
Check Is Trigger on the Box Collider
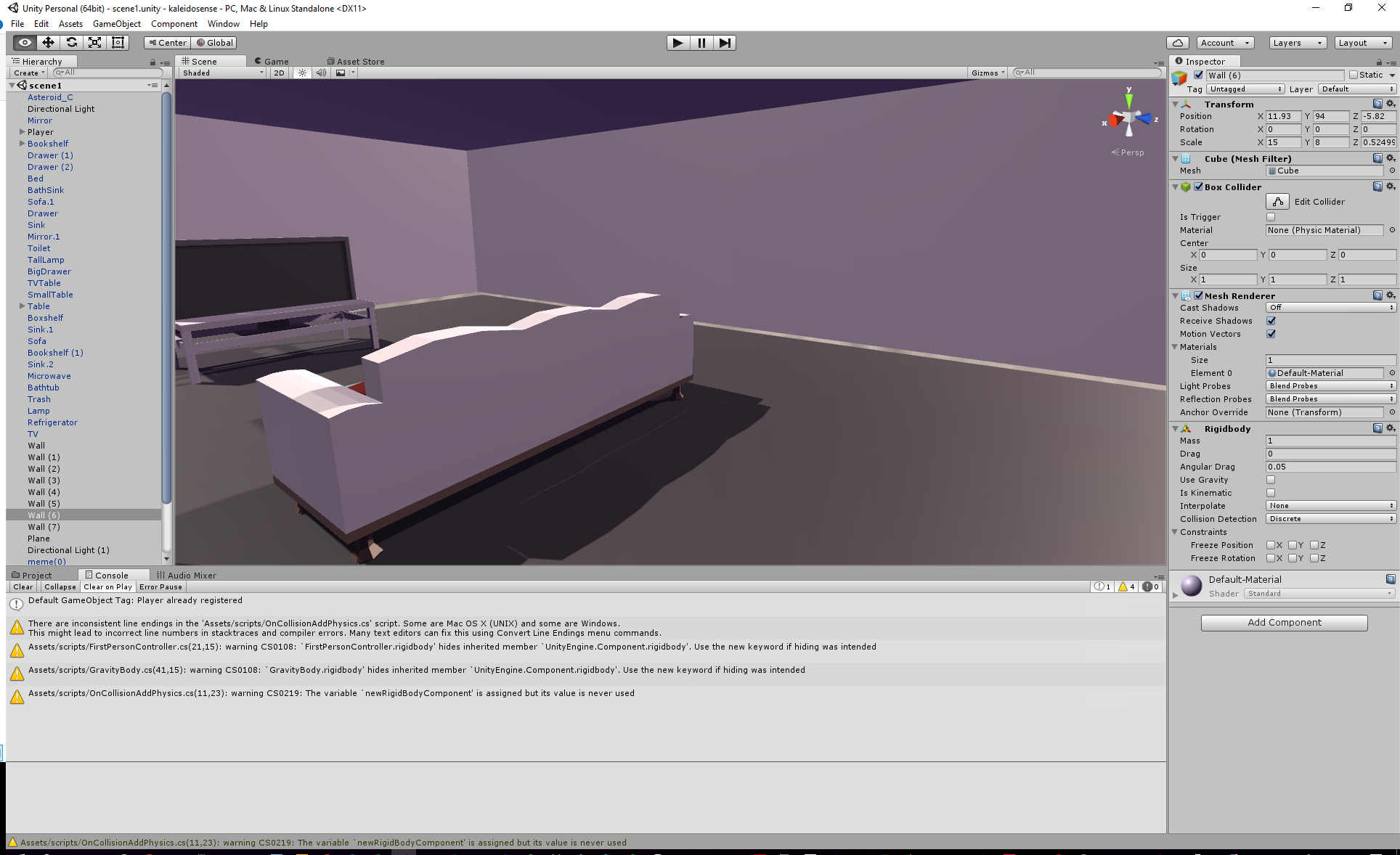tap(1271, 216)
